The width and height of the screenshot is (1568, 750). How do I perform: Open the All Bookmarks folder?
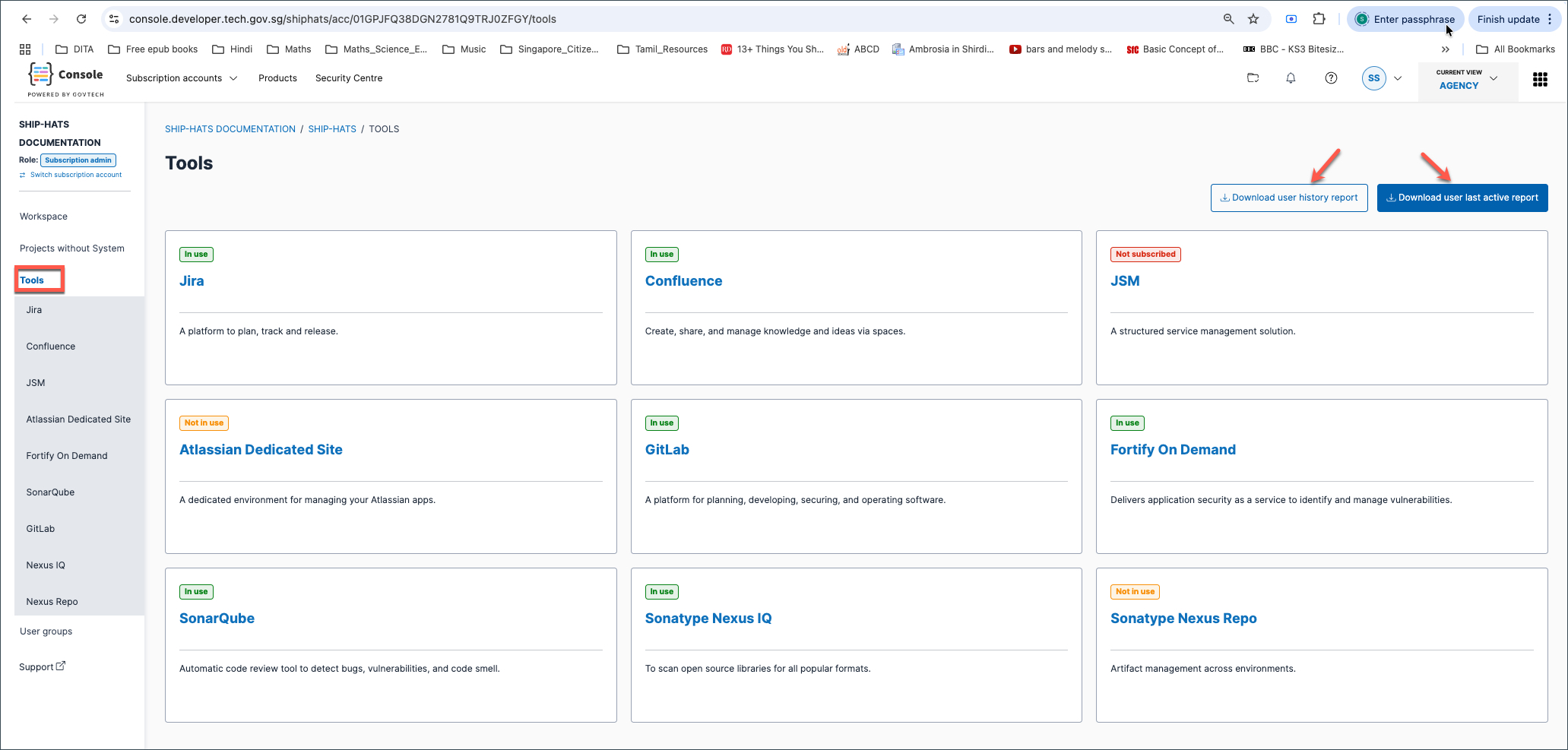1516,49
